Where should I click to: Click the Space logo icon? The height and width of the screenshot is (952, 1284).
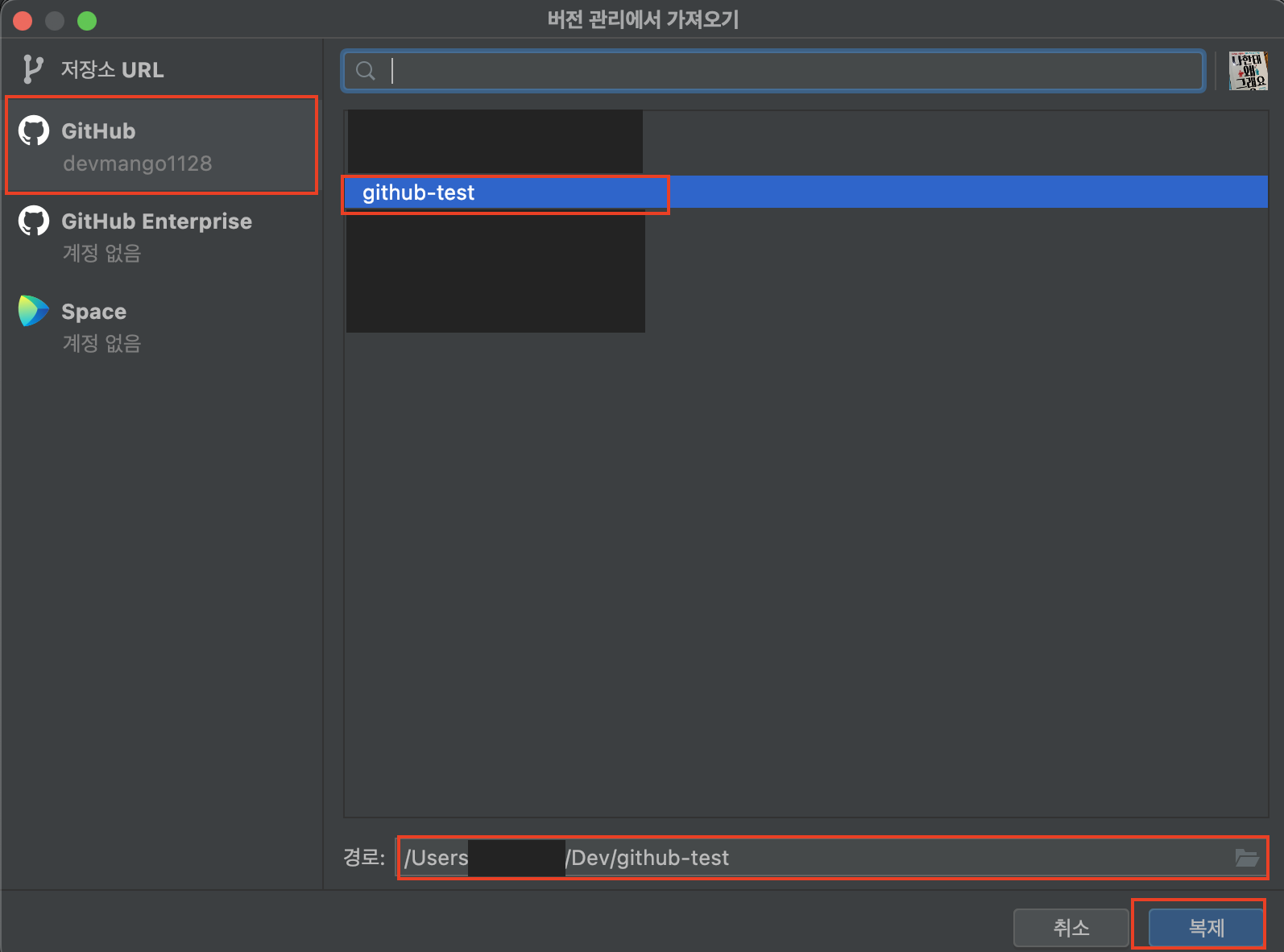pos(34,311)
